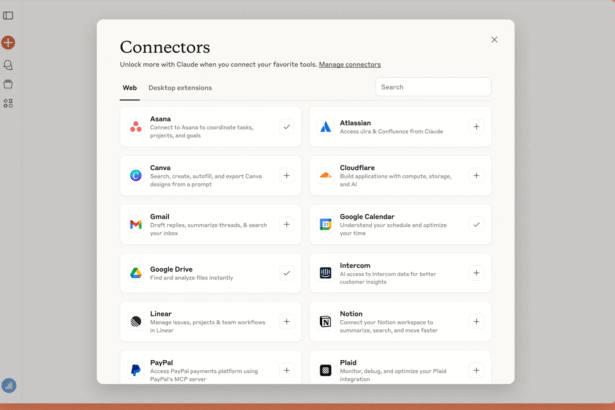Image resolution: width=615 pixels, height=410 pixels.
Task: Click the Cloudflare logo icon
Action: click(x=325, y=175)
